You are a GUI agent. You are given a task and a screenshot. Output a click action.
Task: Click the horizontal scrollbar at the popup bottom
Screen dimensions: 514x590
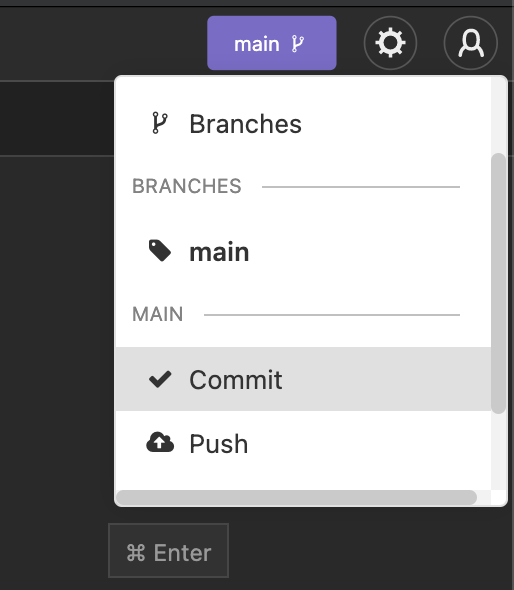297,497
